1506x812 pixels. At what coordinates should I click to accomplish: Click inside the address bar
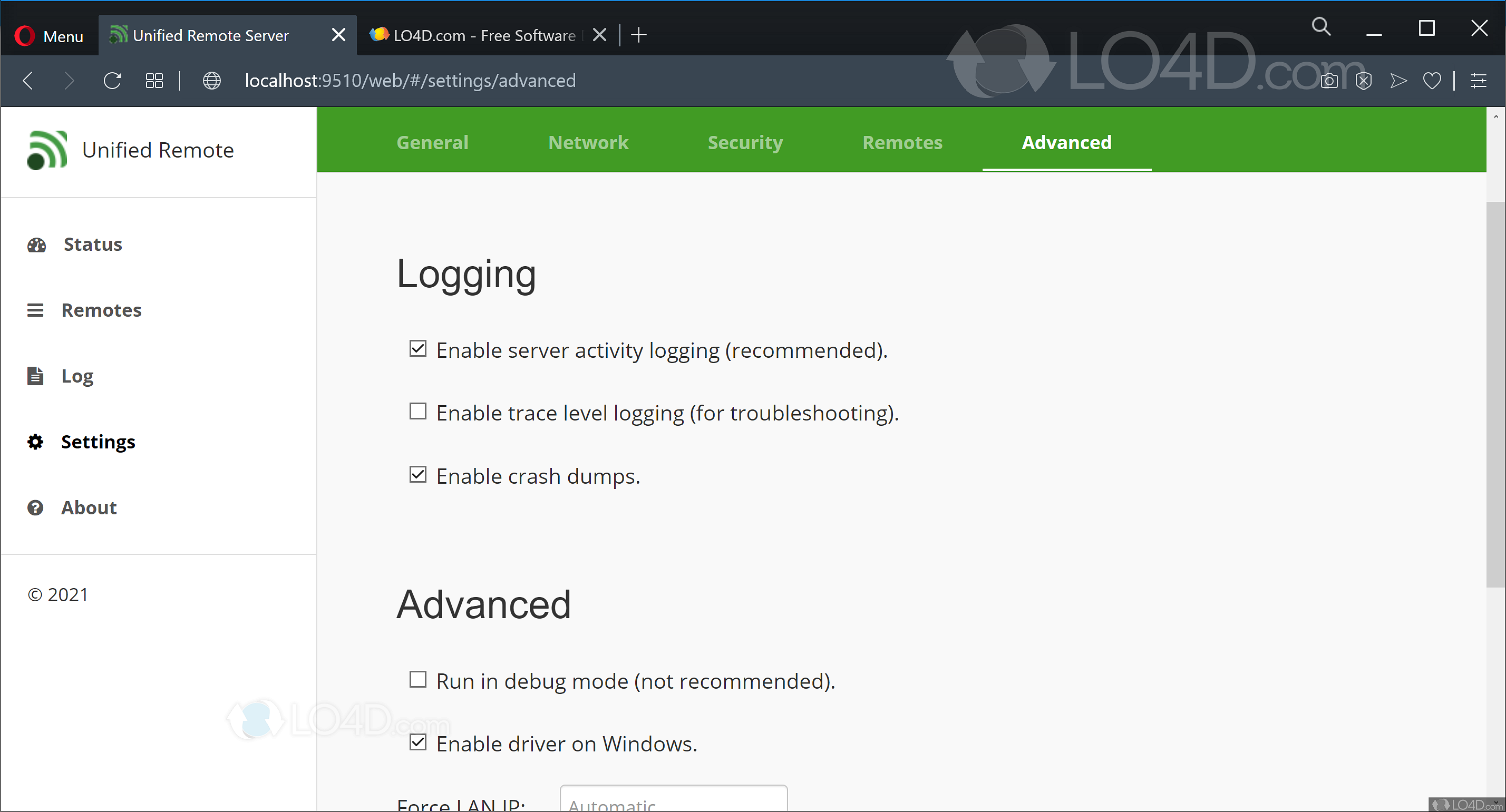click(409, 81)
